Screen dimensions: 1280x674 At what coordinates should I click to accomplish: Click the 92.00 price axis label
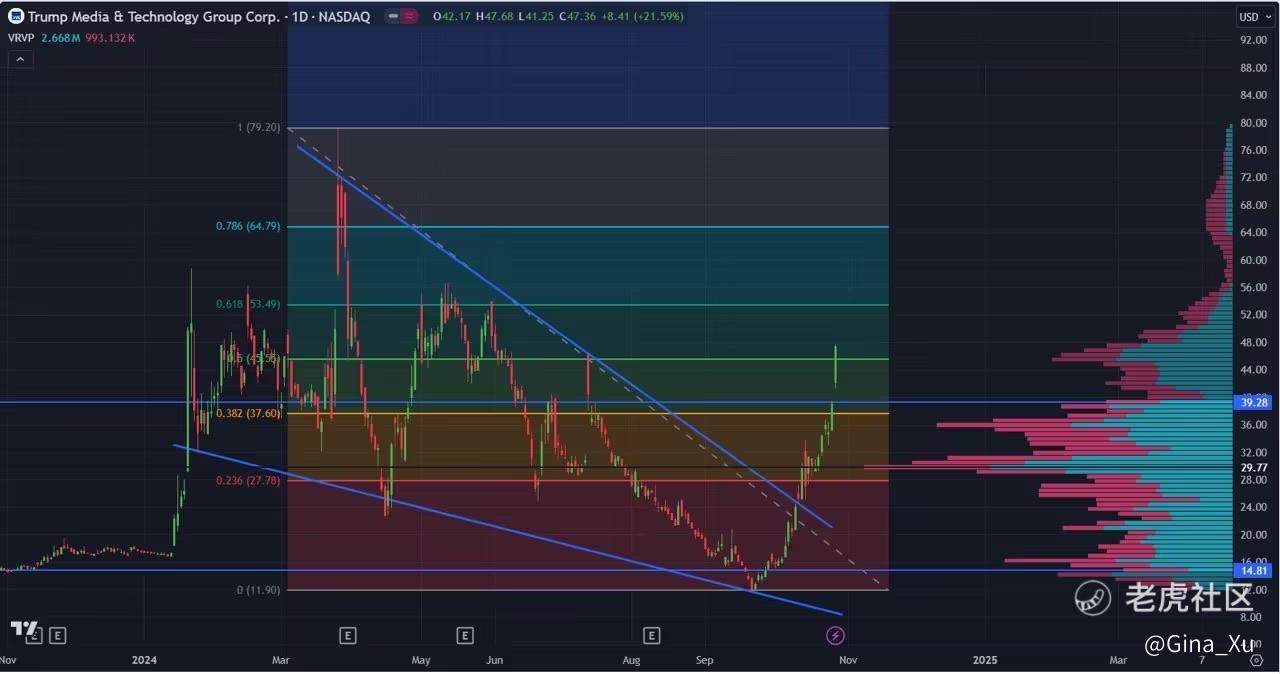pos(1253,40)
